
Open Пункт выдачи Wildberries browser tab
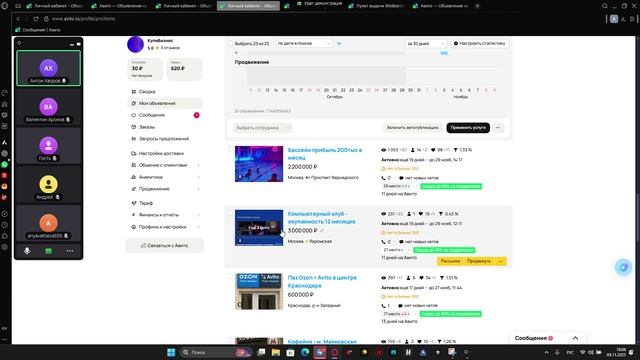pyautogui.click(x=376, y=6)
